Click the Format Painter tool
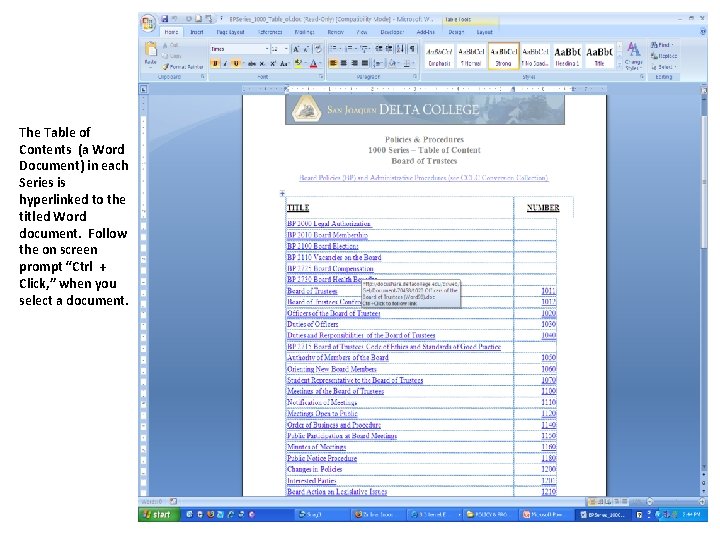The image size is (720, 540). click(182, 67)
